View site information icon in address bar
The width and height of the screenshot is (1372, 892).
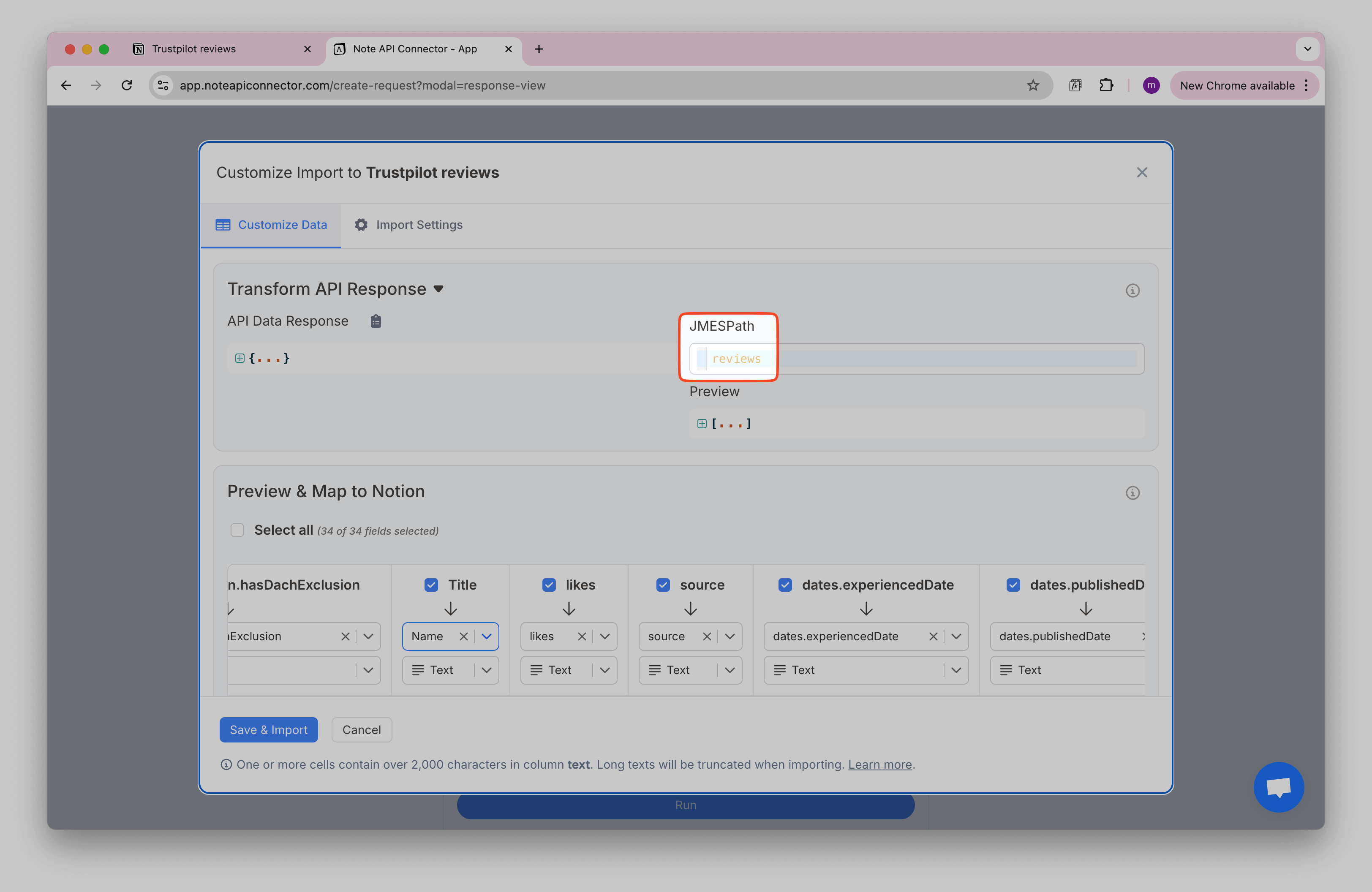163,85
